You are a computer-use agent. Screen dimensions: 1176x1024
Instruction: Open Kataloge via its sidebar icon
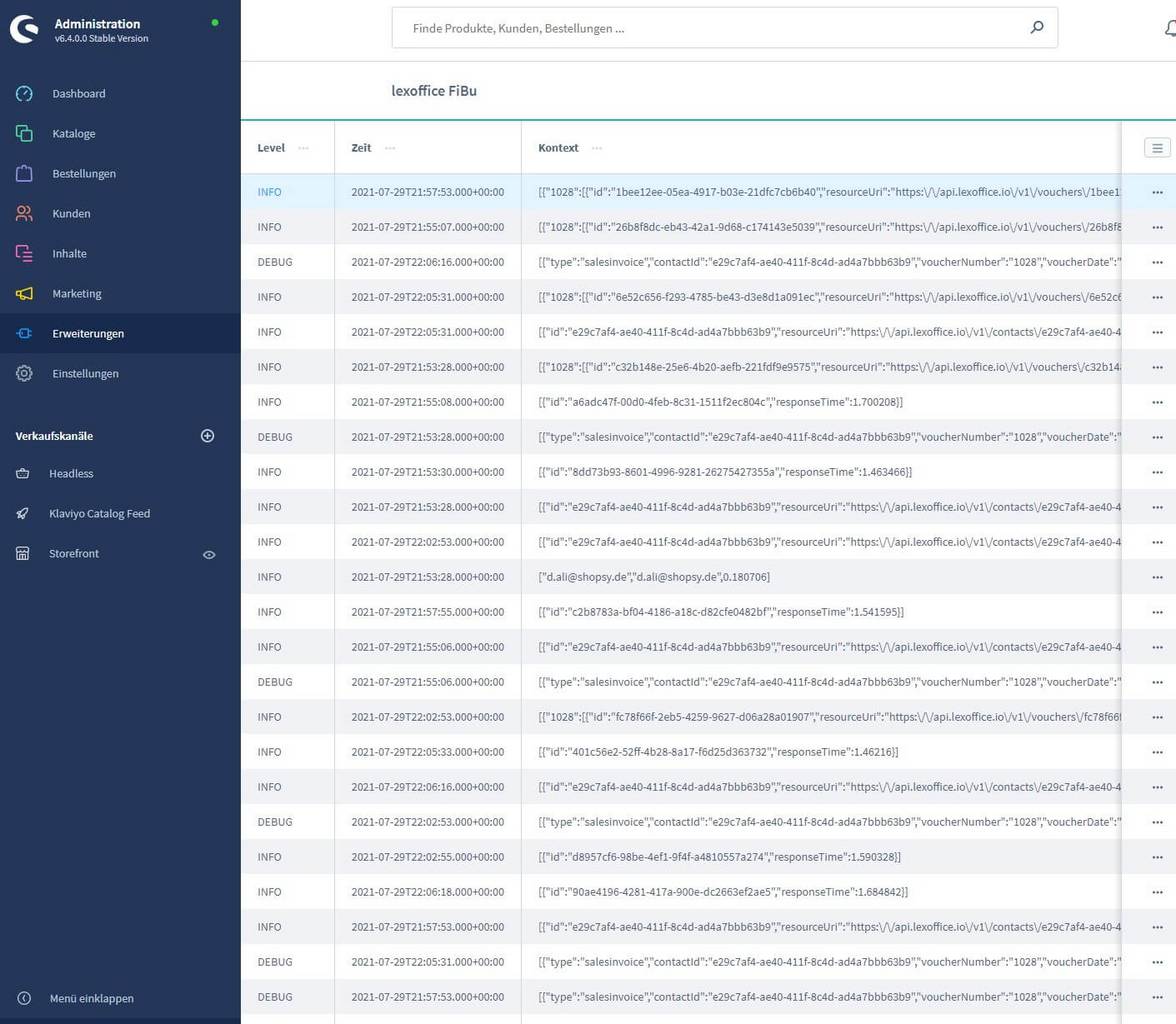pyautogui.click(x=25, y=134)
